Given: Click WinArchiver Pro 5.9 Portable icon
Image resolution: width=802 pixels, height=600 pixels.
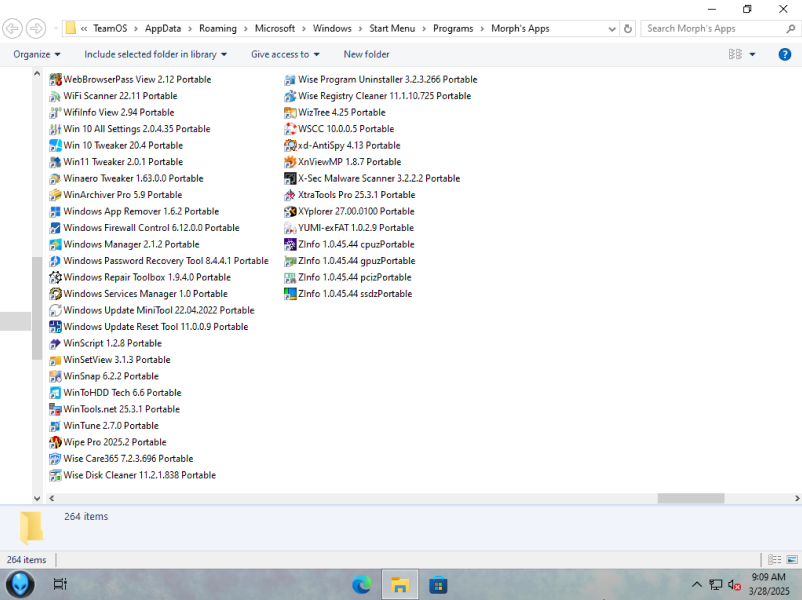Looking at the screenshot, I should (55, 195).
